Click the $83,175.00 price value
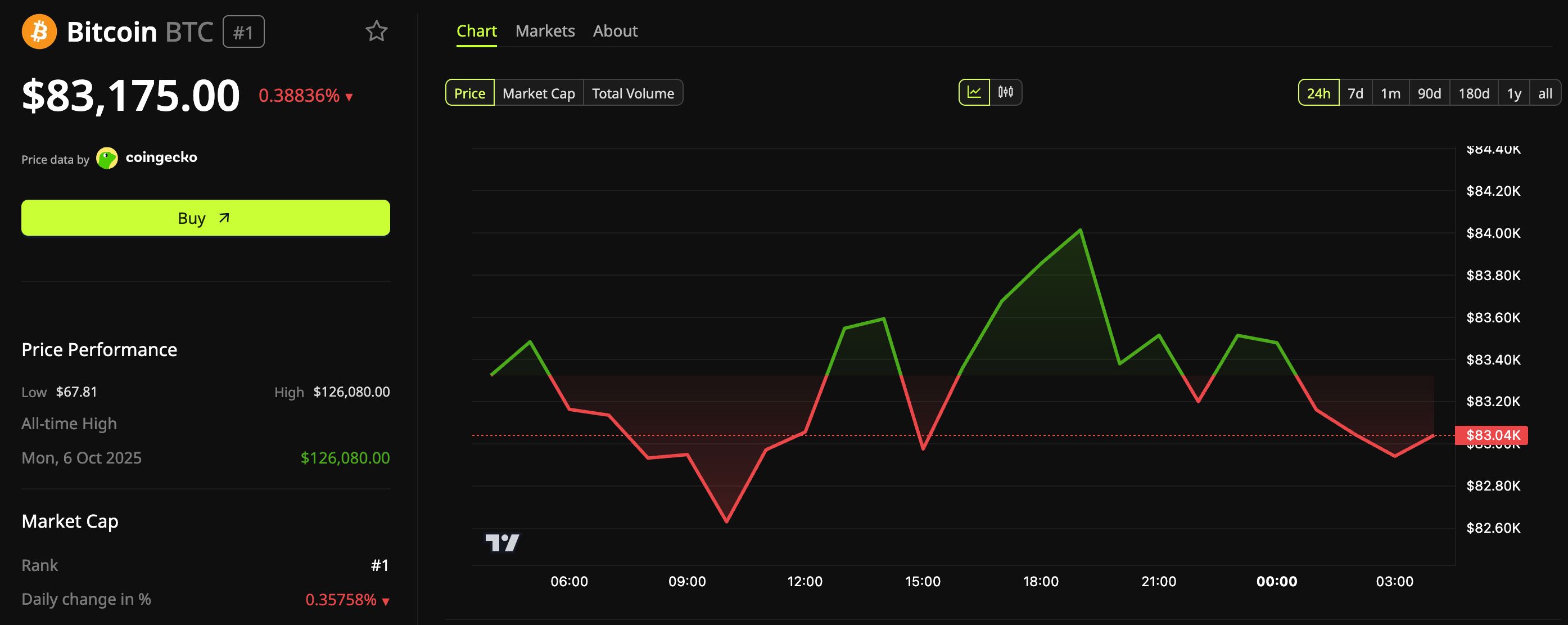 click(x=131, y=96)
